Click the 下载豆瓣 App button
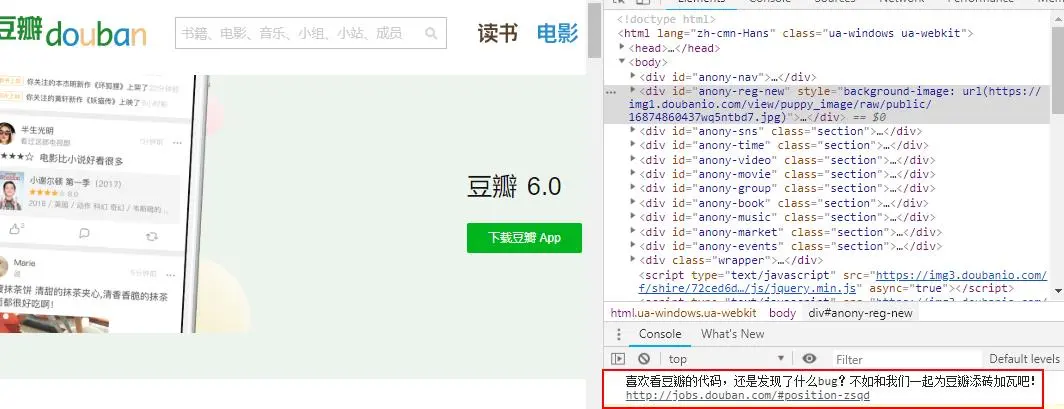Viewport: 1064px width, 409px height. [525, 238]
